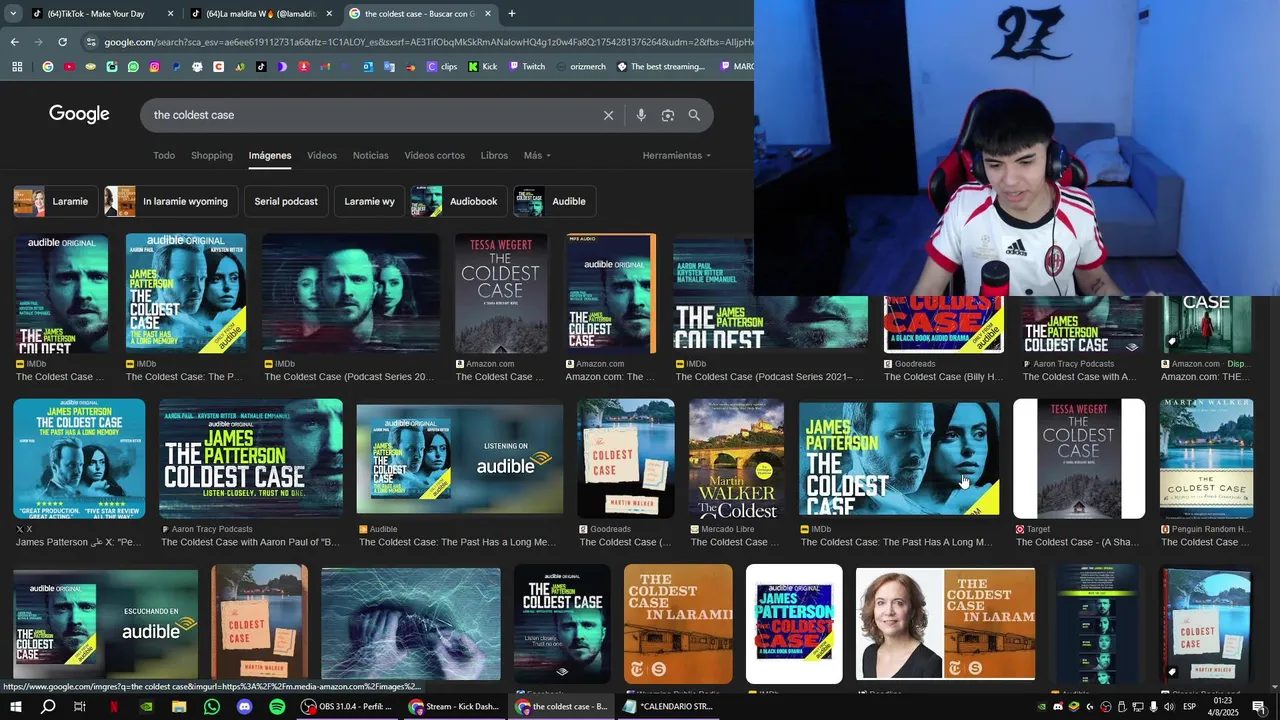Open the Mercado Libre Martin Walker image
The image size is (1280, 720).
click(x=736, y=459)
